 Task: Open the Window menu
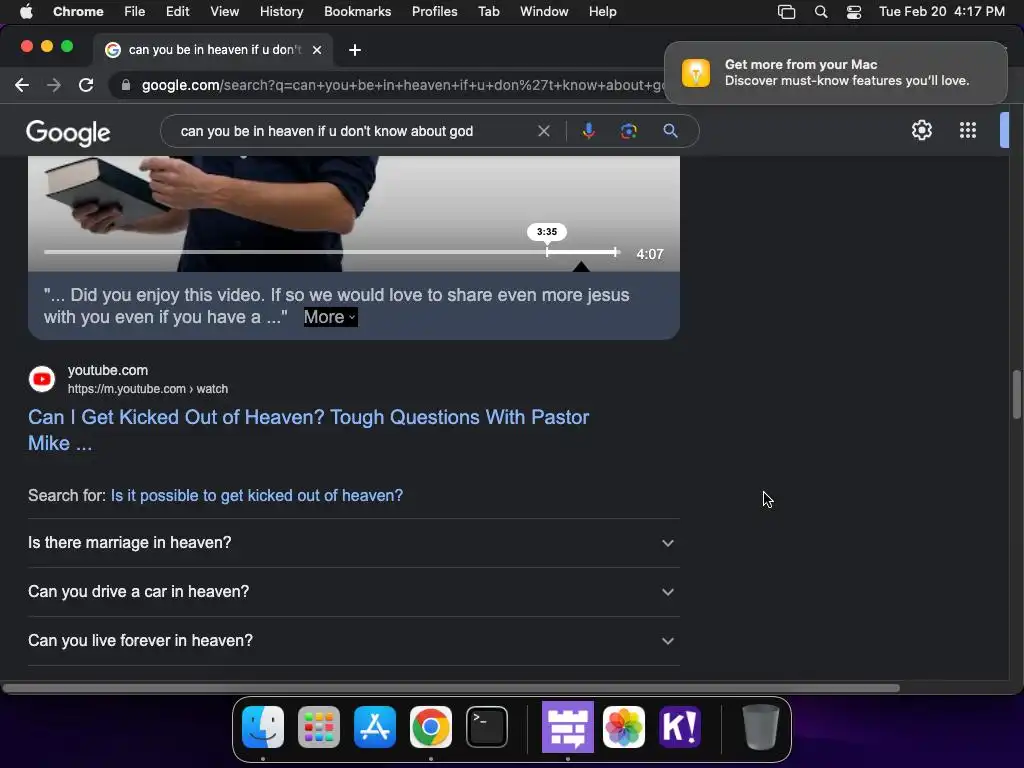pyautogui.click(x=544, y=11)
